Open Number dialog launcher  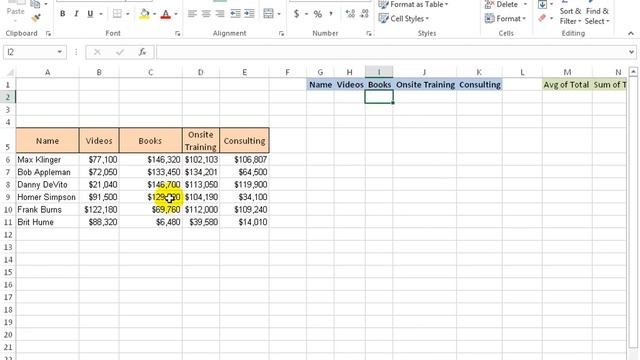[x=369, y=34]
